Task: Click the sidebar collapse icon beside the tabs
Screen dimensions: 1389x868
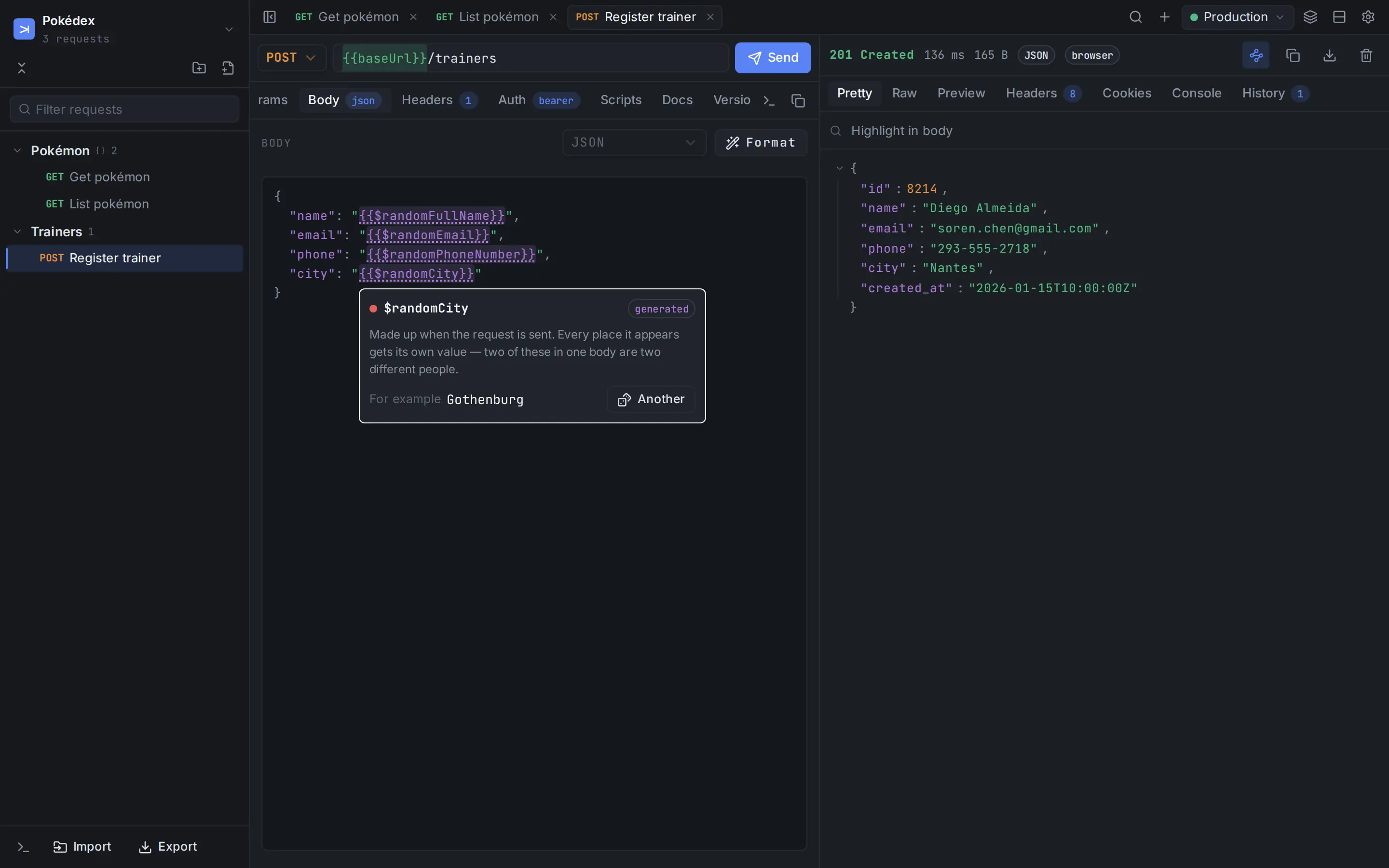Action: (x=269, y=17)
